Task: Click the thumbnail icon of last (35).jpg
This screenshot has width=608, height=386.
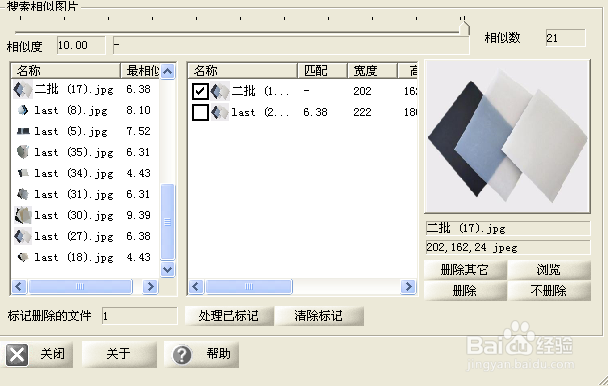Action: click(x=23, y=152)
